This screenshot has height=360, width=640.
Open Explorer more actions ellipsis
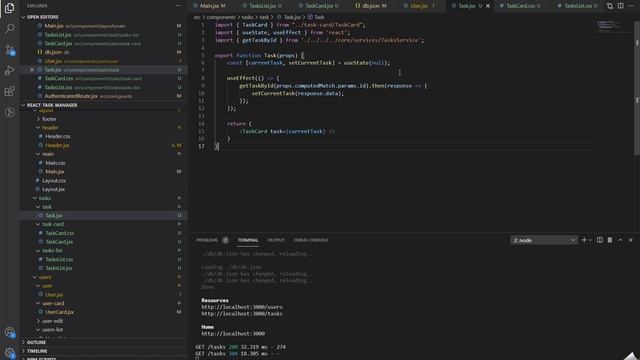point(178,6)
